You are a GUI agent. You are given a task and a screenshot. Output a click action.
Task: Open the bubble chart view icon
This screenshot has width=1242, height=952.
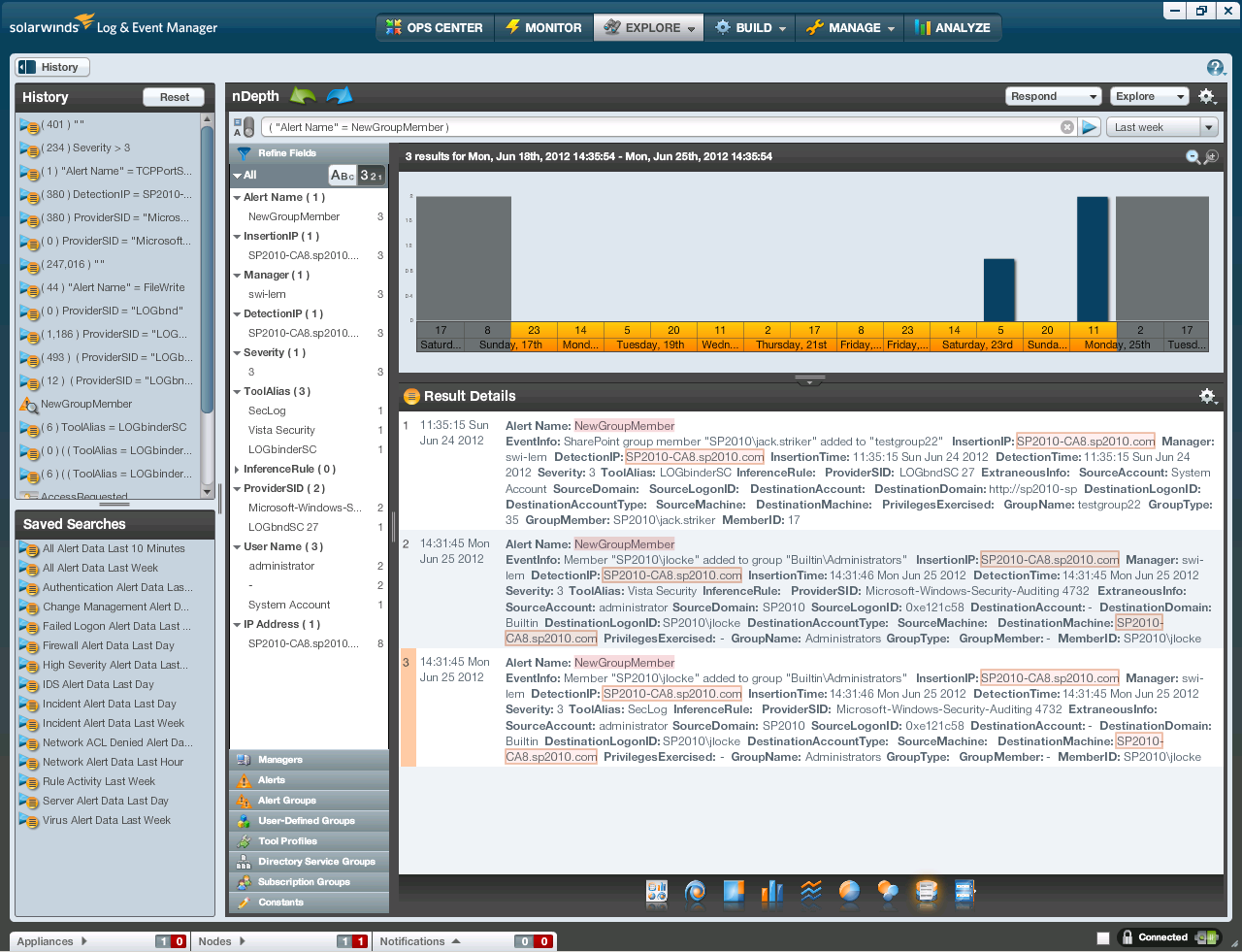888,892
